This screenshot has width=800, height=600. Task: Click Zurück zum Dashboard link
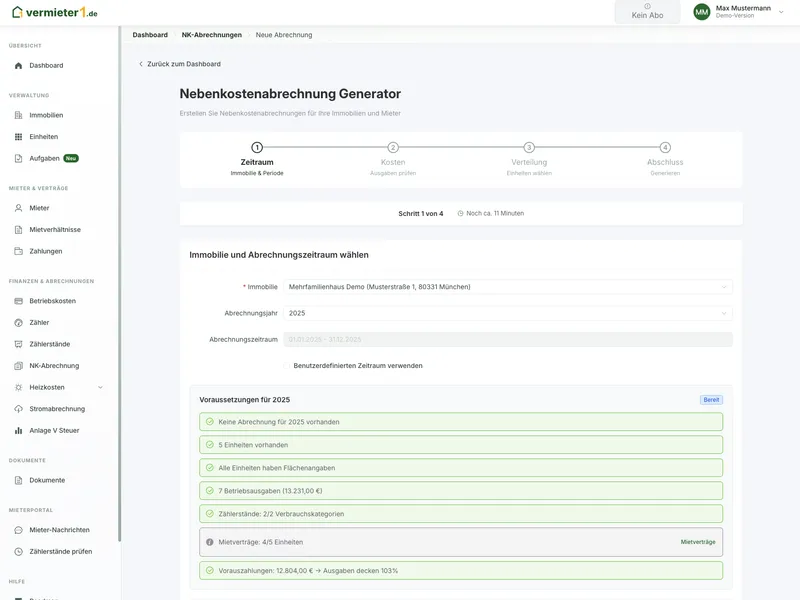(x=180, y=64)
